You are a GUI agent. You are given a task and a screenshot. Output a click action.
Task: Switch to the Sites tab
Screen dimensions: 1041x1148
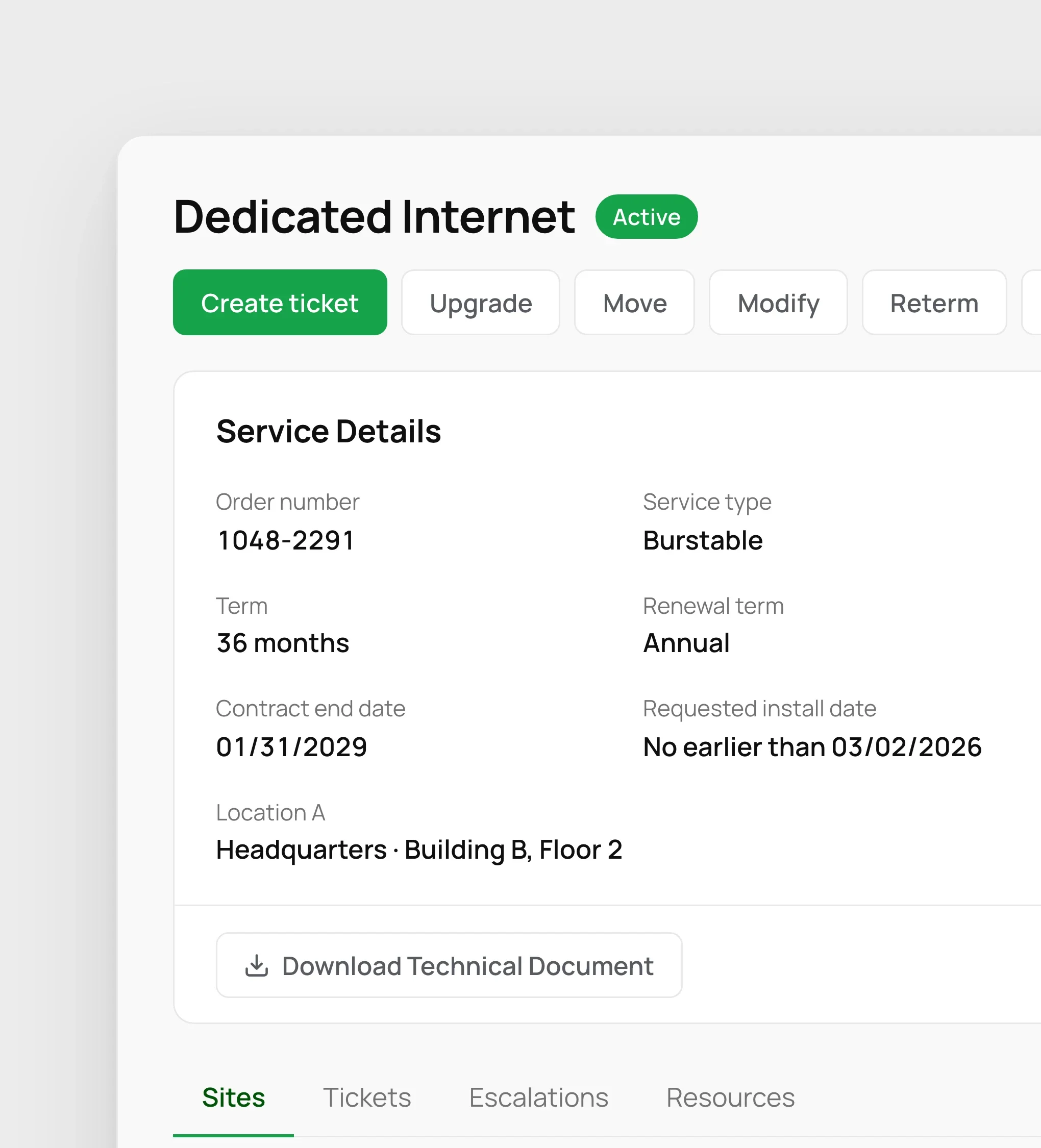234,1097
